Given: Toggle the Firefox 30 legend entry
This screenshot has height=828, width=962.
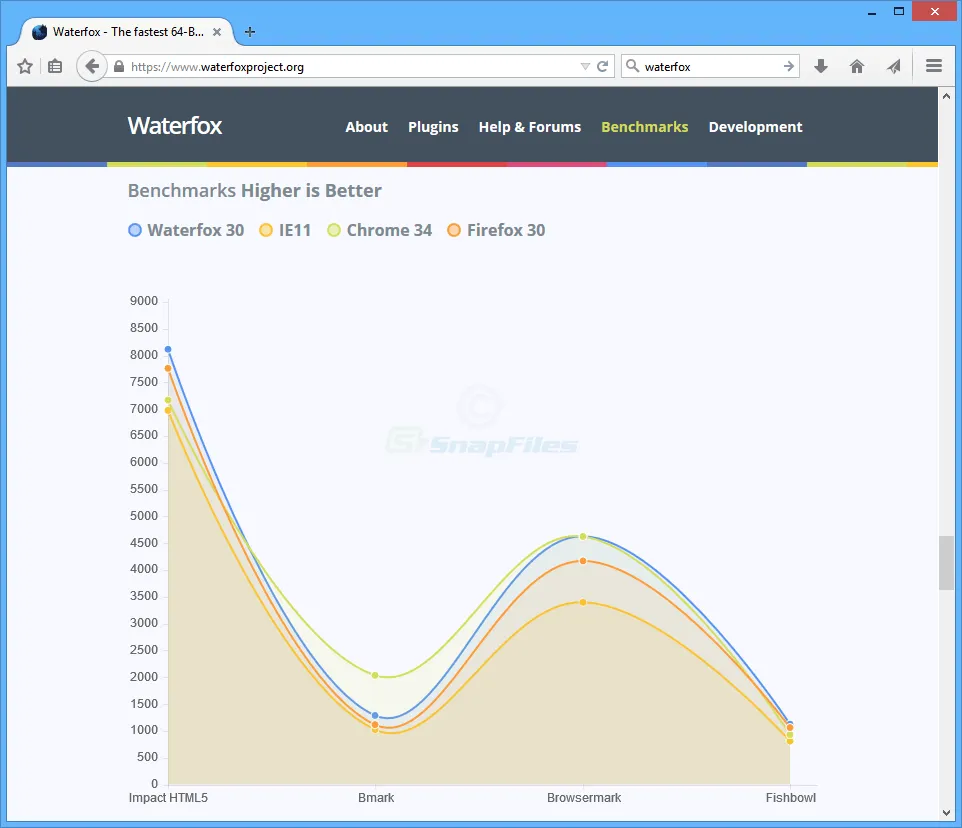Looking at the screenshot, I should coord(496,230).
